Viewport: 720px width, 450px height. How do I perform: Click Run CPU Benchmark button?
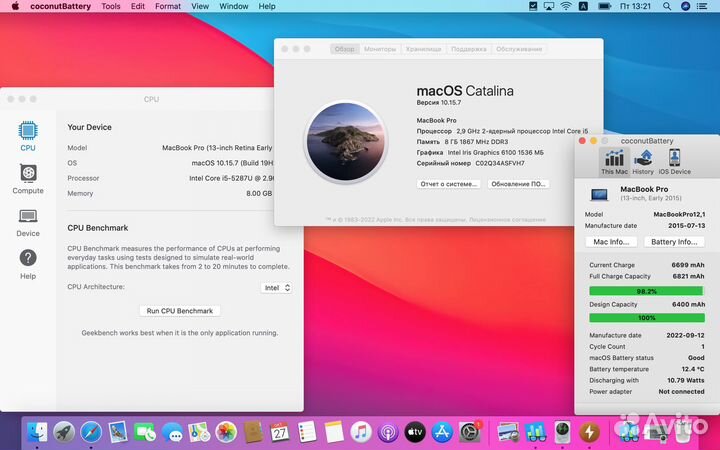180,311
